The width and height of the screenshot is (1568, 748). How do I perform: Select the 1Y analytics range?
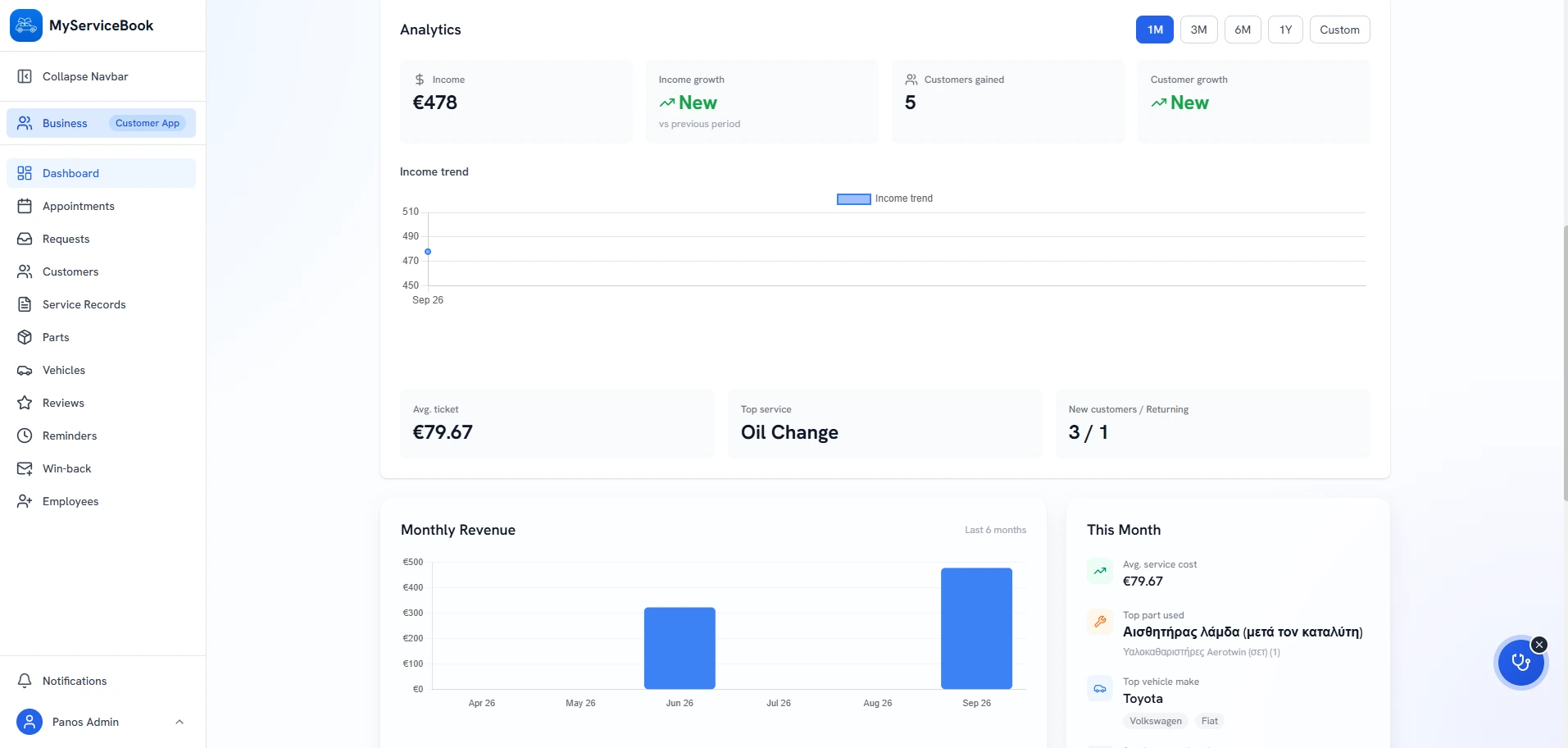[x=1285, y=30]
